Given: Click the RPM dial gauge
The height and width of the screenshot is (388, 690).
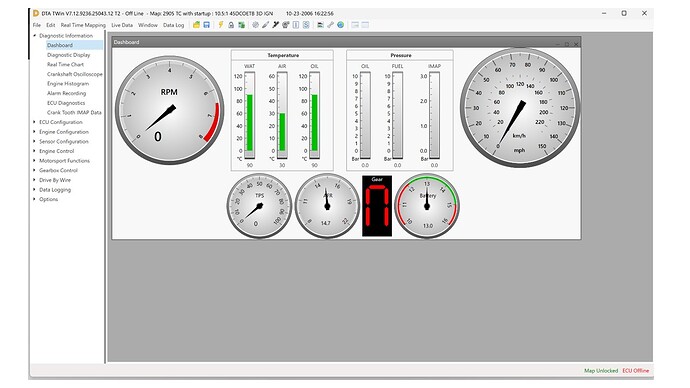Looking at the screenshot, I should pos(169,110).
